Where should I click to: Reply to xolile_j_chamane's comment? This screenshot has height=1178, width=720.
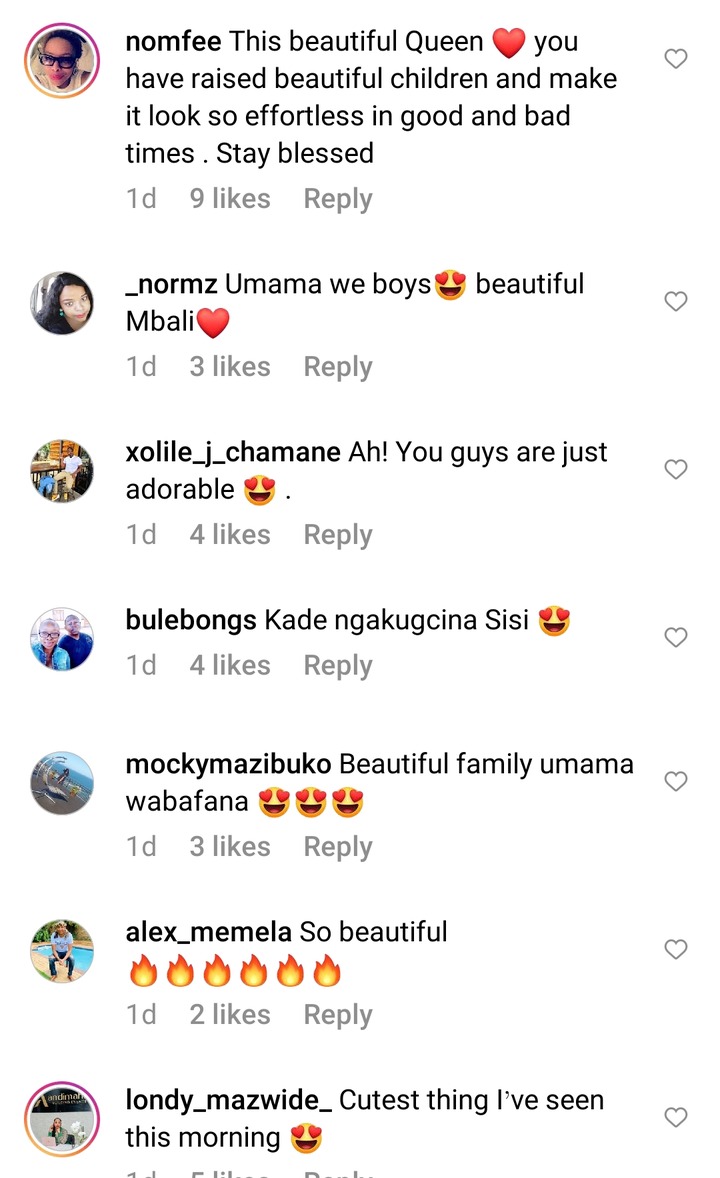[x=337, y=535]
